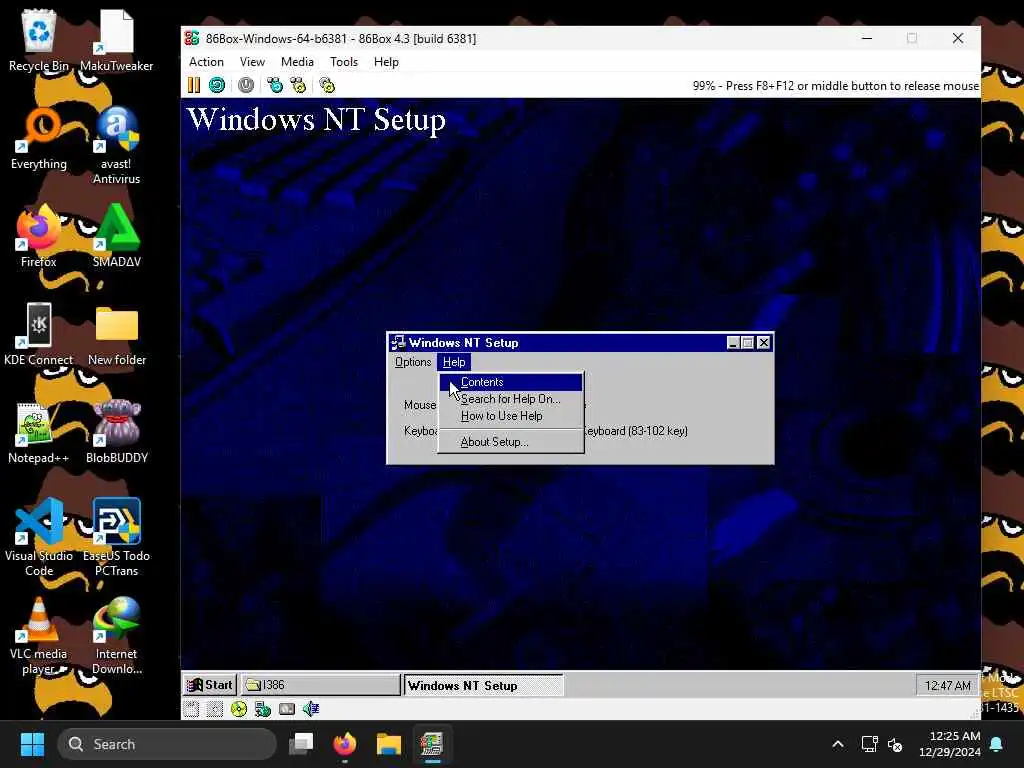Screen dimensions: 1024x768
Task: Click the 86Box taskbar icon
Action: click(432, 744)
